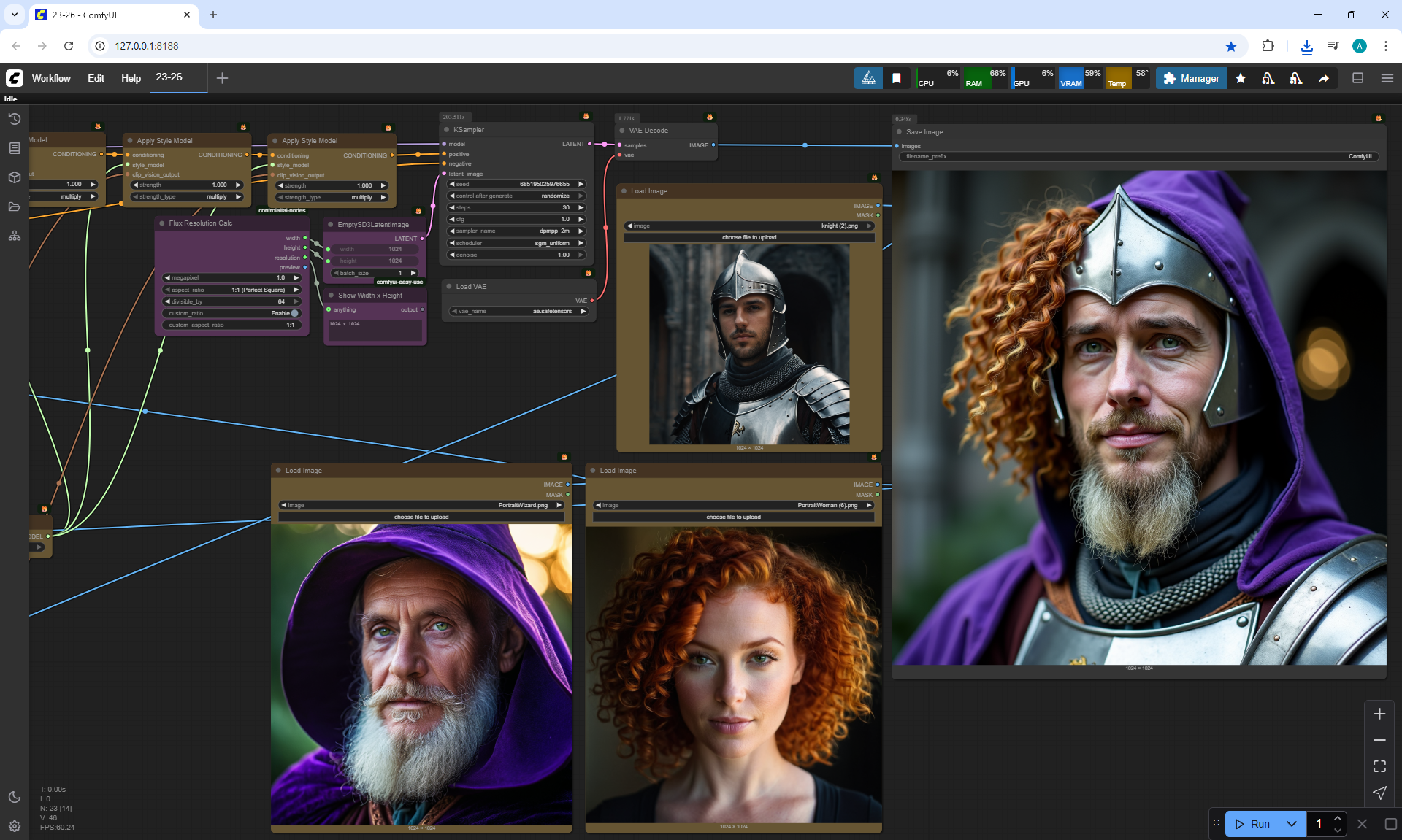Open the Workflow menu
Viewport: 1402px width, 840px height.
click(51, 78)
